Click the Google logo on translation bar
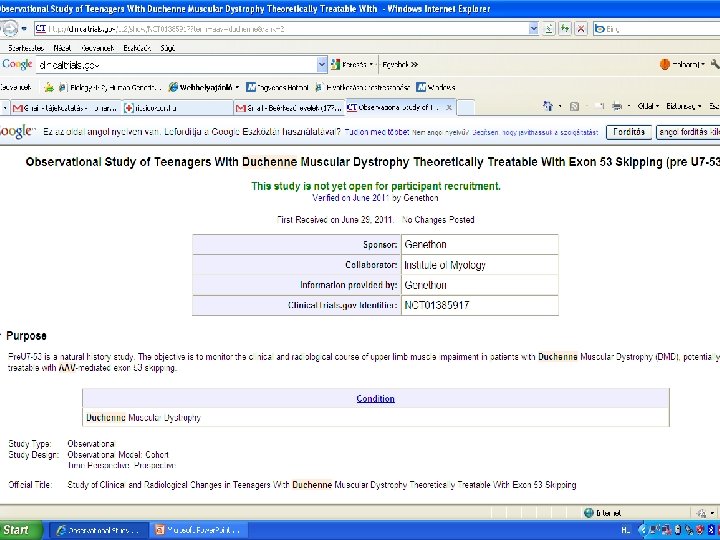The width and height of the screenshot is (720, 540). point(17,132)
